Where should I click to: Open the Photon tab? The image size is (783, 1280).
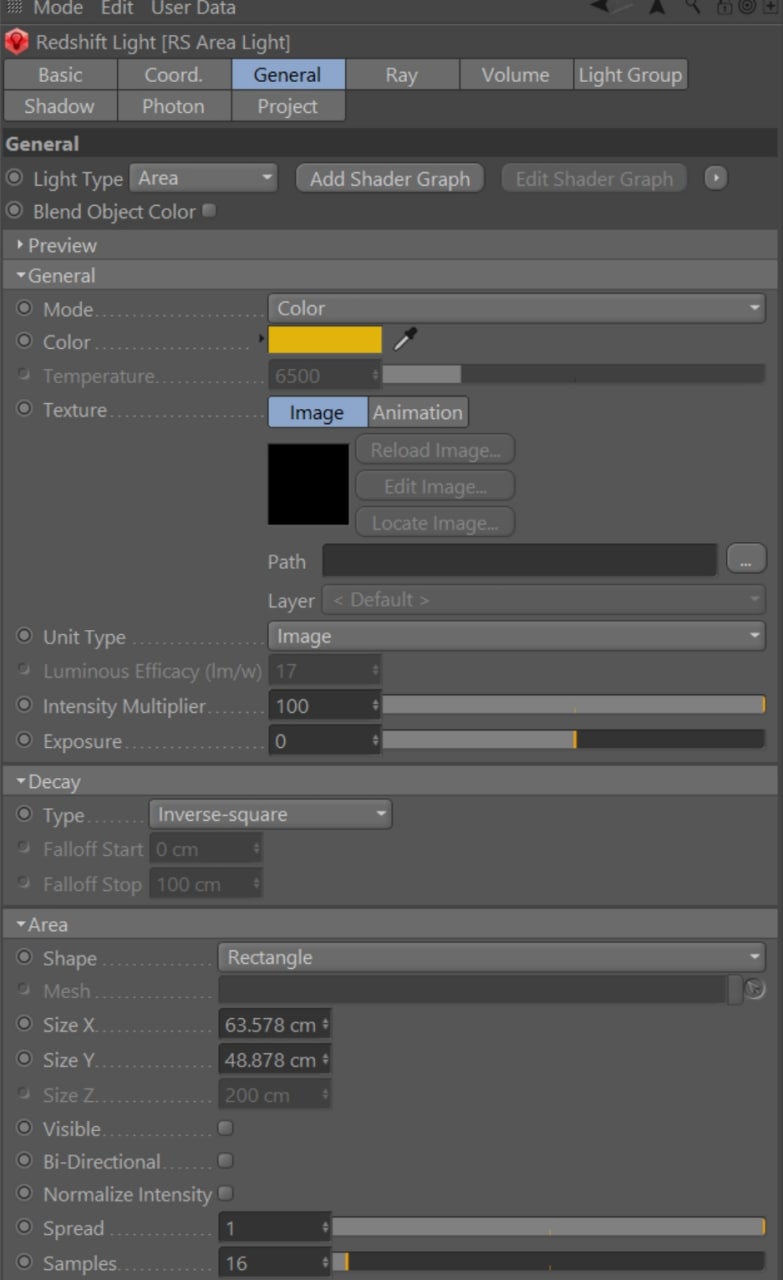click(x=174, y=106)
